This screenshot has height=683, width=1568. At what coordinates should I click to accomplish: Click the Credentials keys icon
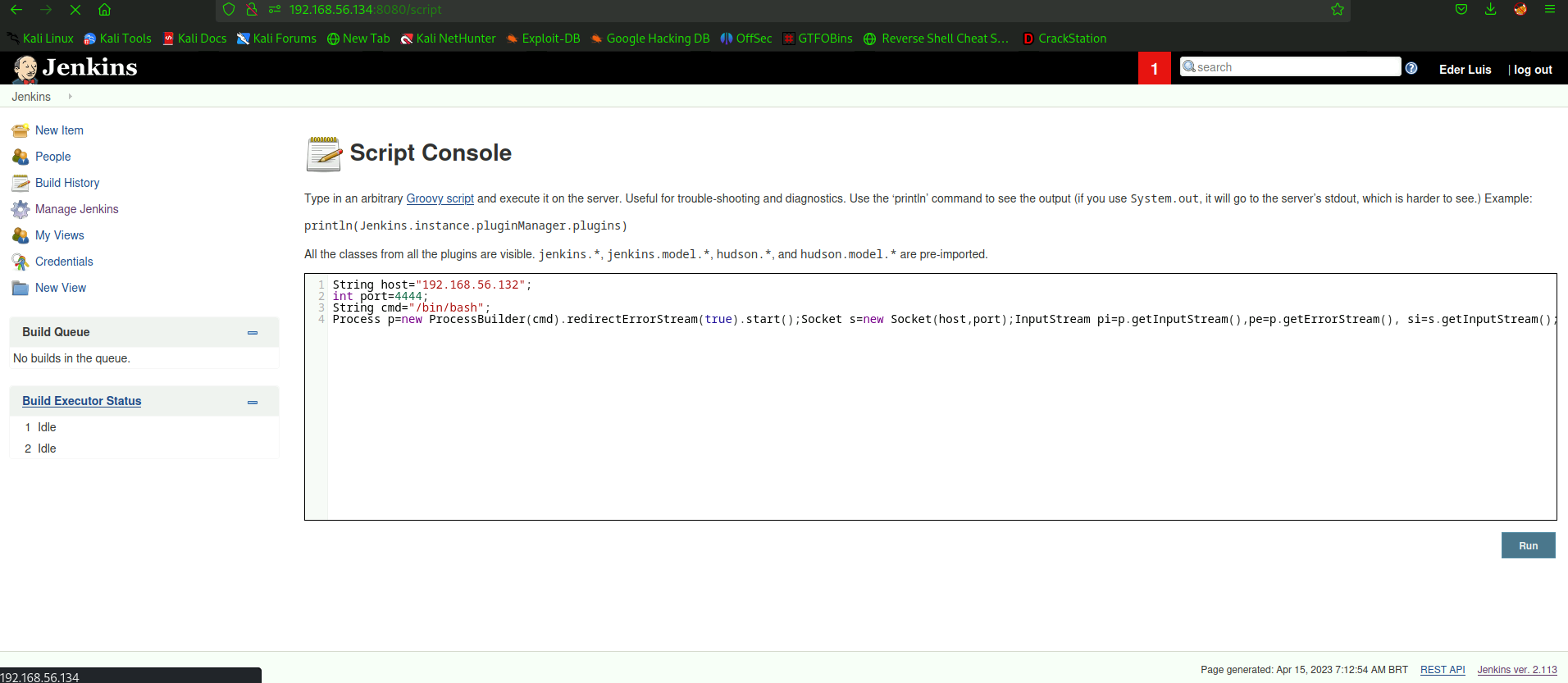tap(21, 262)
